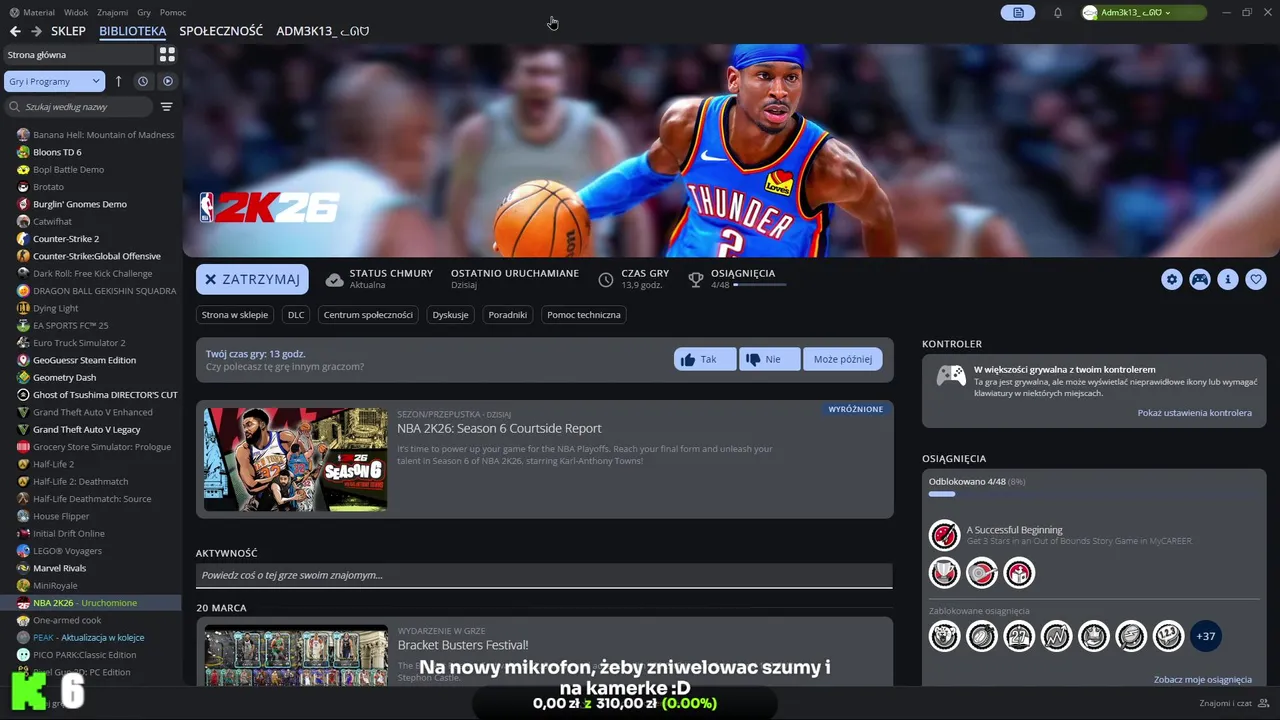The height and width of the screenshot is (720, 1280).
Task: Show recent activity clock filter
Action: [x=143, y=81]
